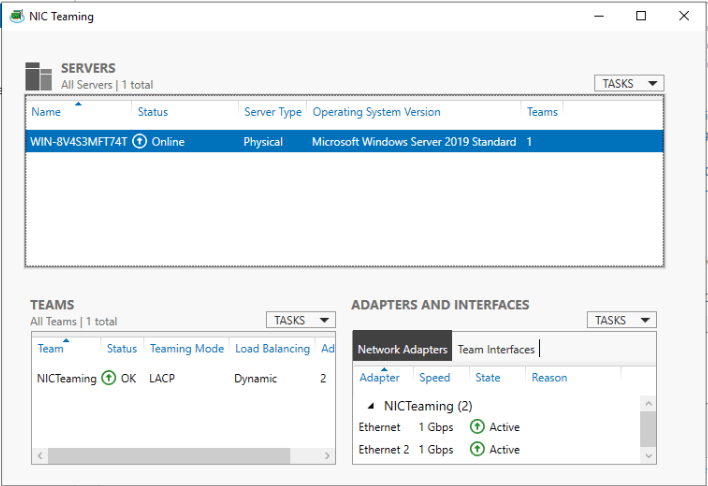This screenshot has height=486, width=708.
Task: Open the Teams TASKS dropdown
Action: click(x=300, y=320)
